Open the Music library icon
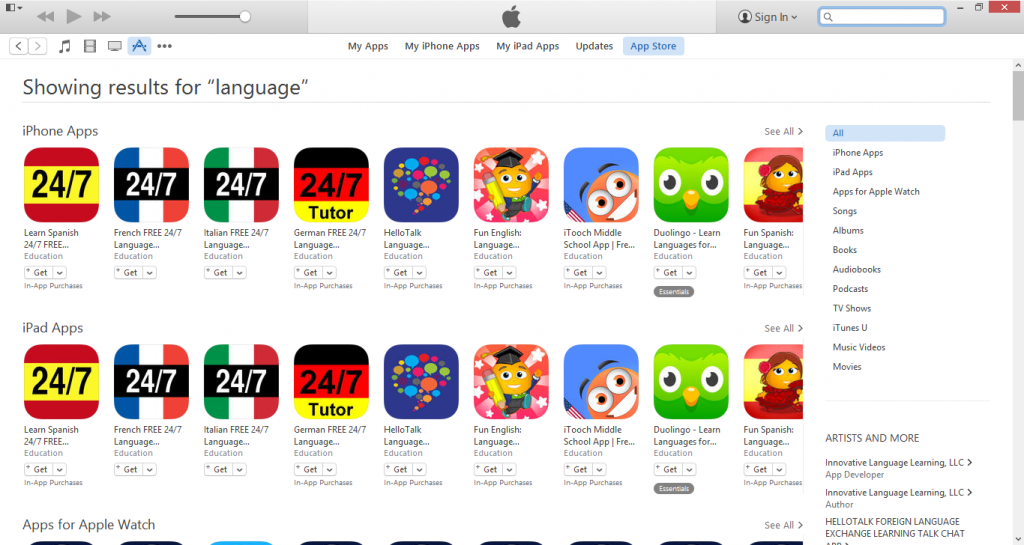The width and height of the screenshot is (1024, 545). tap(65, 46)
